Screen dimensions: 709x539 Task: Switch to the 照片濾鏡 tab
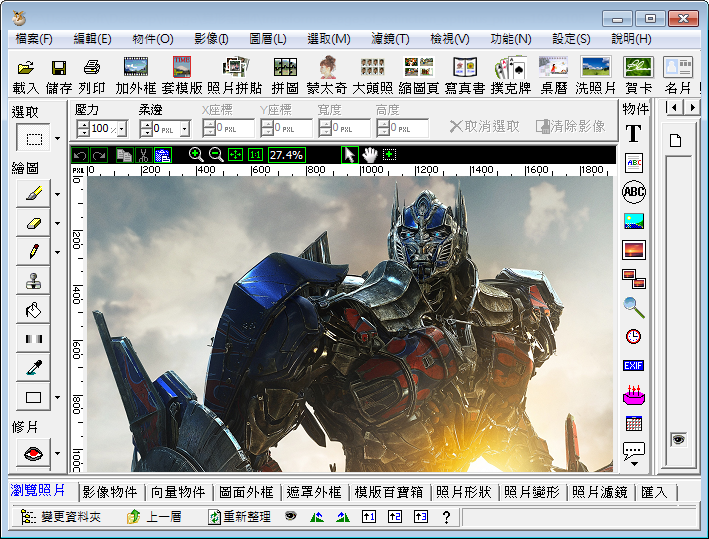coord(600,492)
